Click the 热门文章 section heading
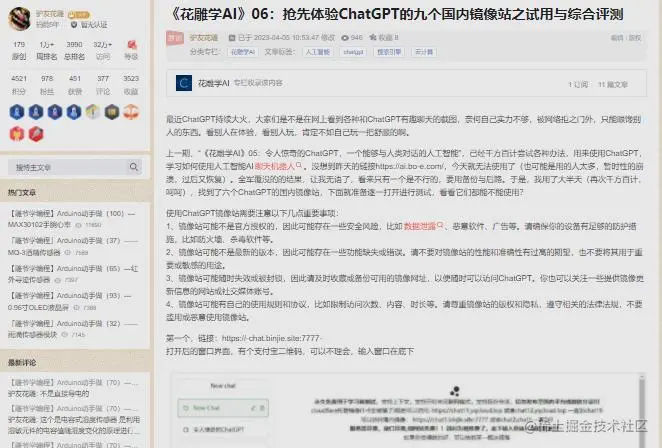 pyautogui.click(x=22, y=193)
